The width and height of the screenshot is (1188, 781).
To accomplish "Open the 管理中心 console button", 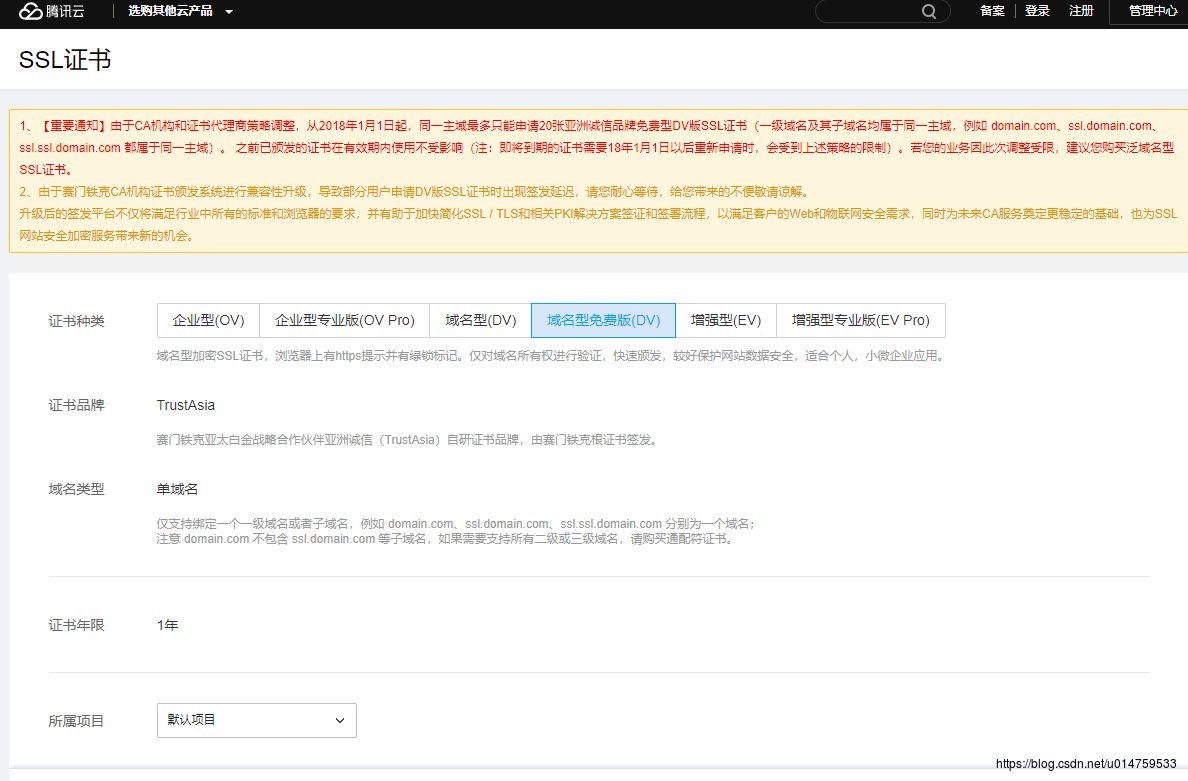I will coord(1152,11).
